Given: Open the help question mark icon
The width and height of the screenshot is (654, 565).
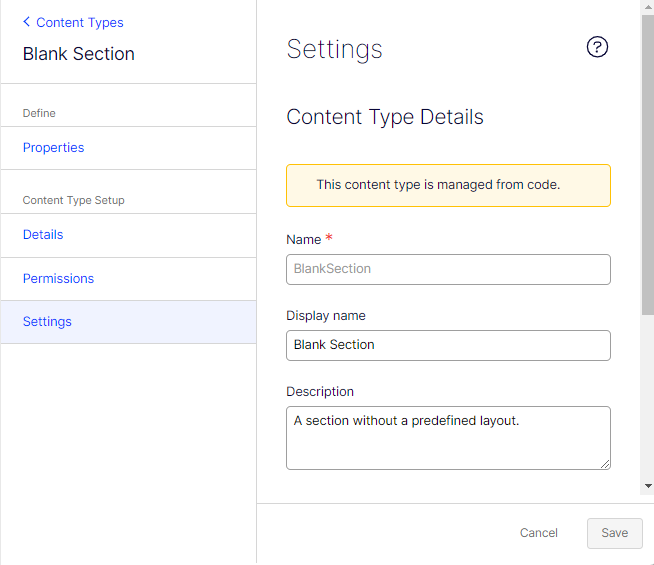Looking at the screenshot, I should [597, 47].
